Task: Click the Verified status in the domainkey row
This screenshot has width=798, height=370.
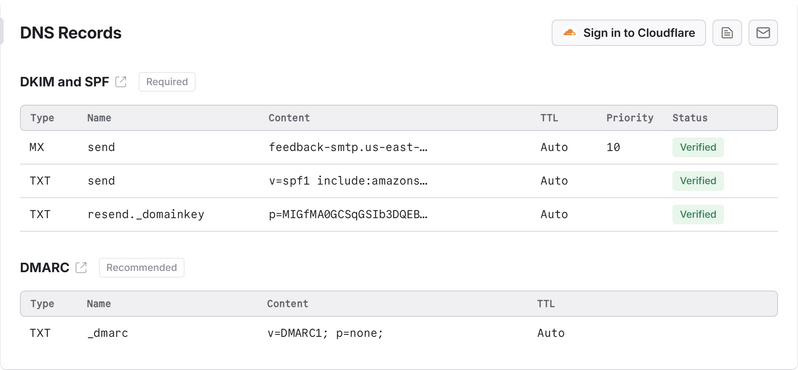Action: 698,215
